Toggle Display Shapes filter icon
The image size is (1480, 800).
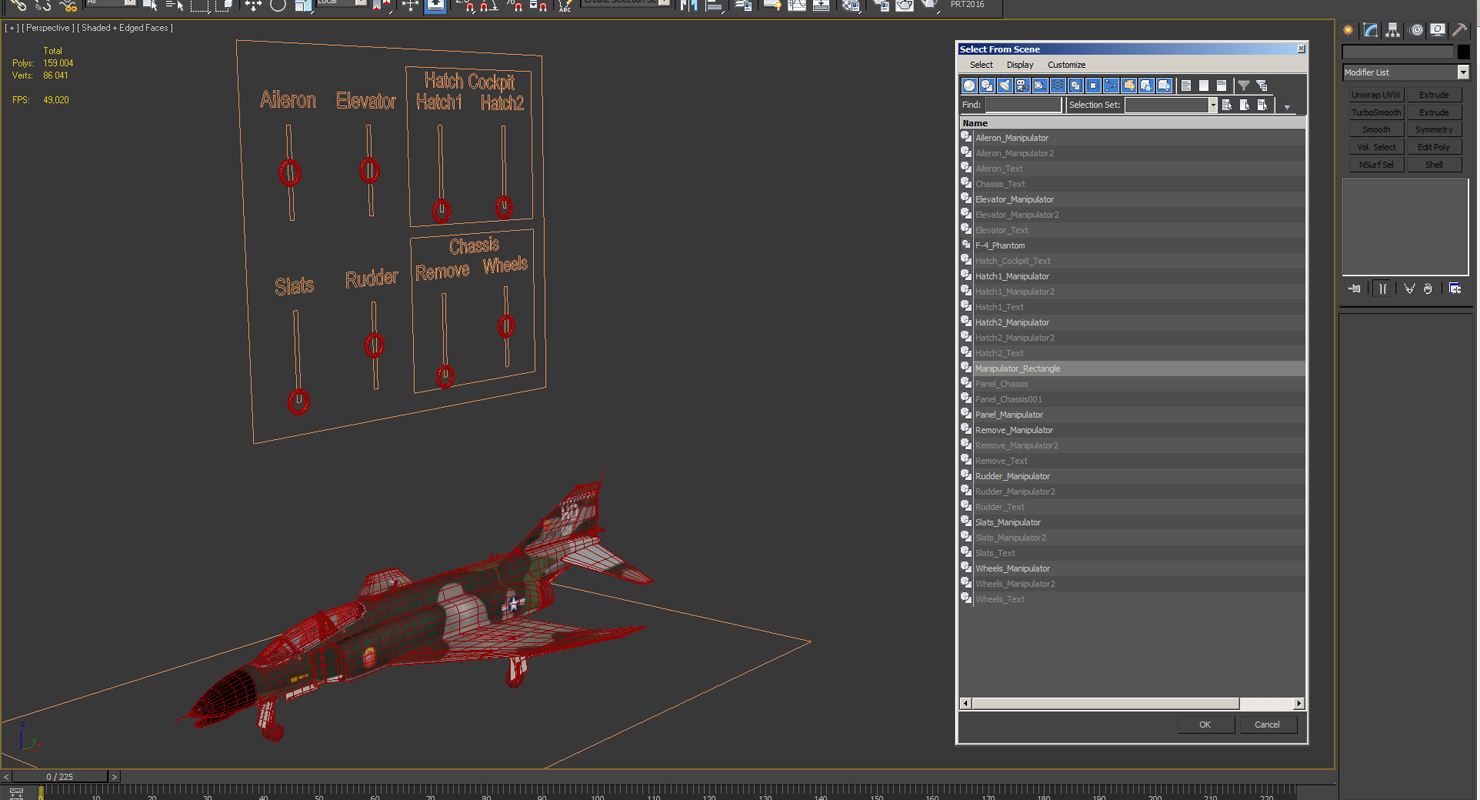click(x=987, y=86)
